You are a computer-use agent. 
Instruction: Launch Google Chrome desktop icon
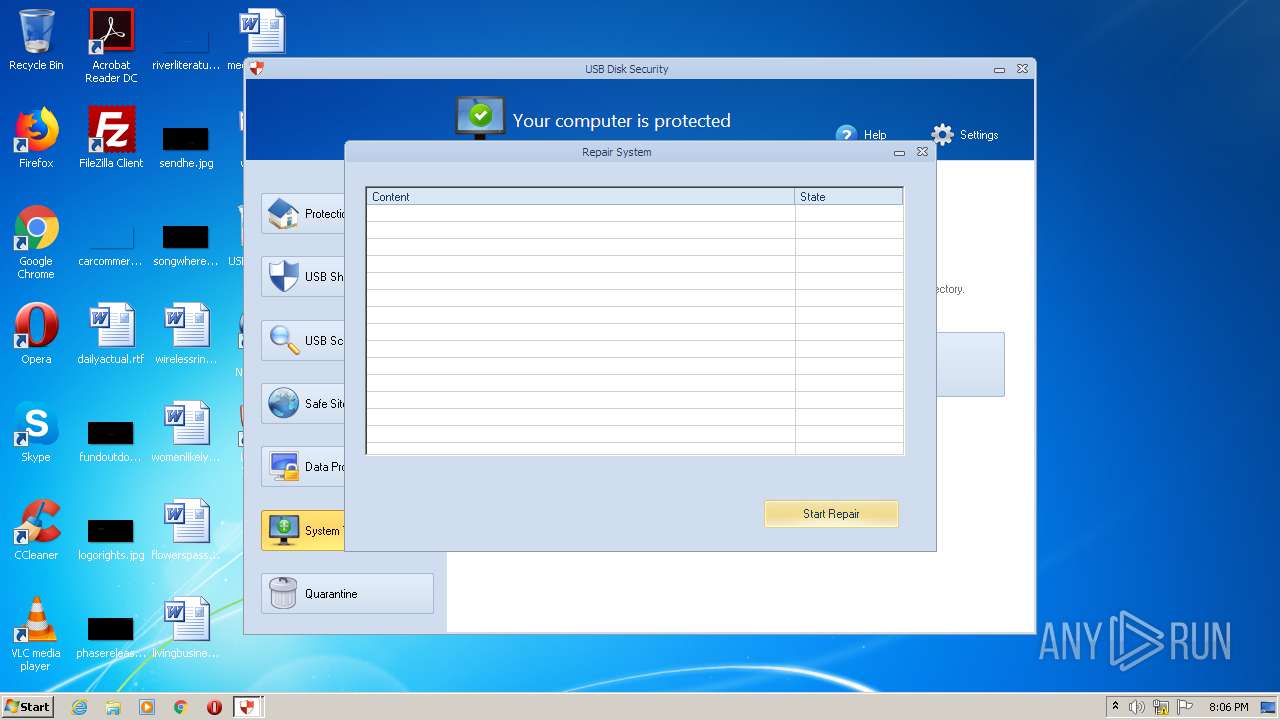coord(36,243)
